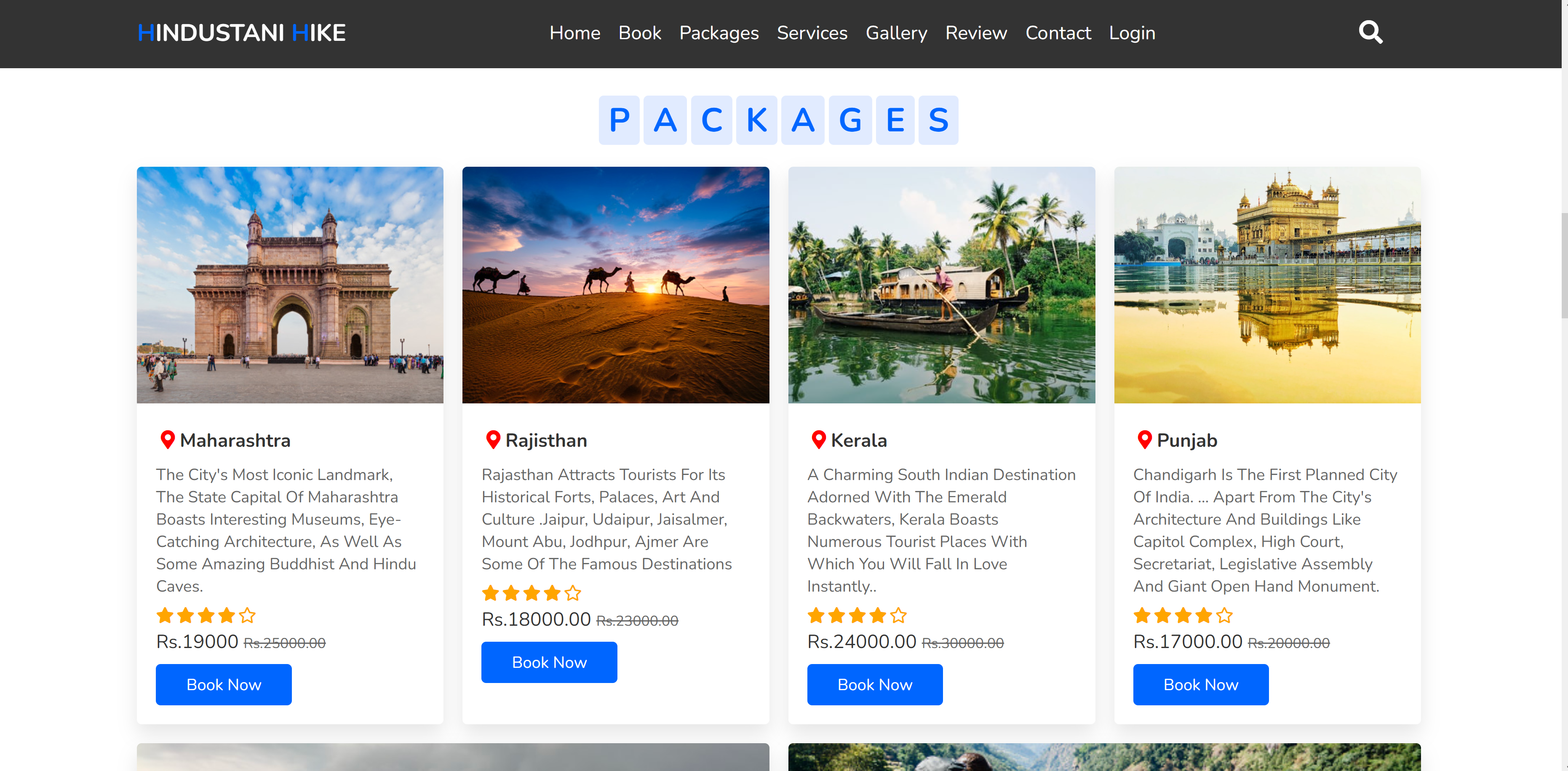Open the Login nav link
The width and height of the screenshot is (1568, 771).
(x=1132, y=33)
